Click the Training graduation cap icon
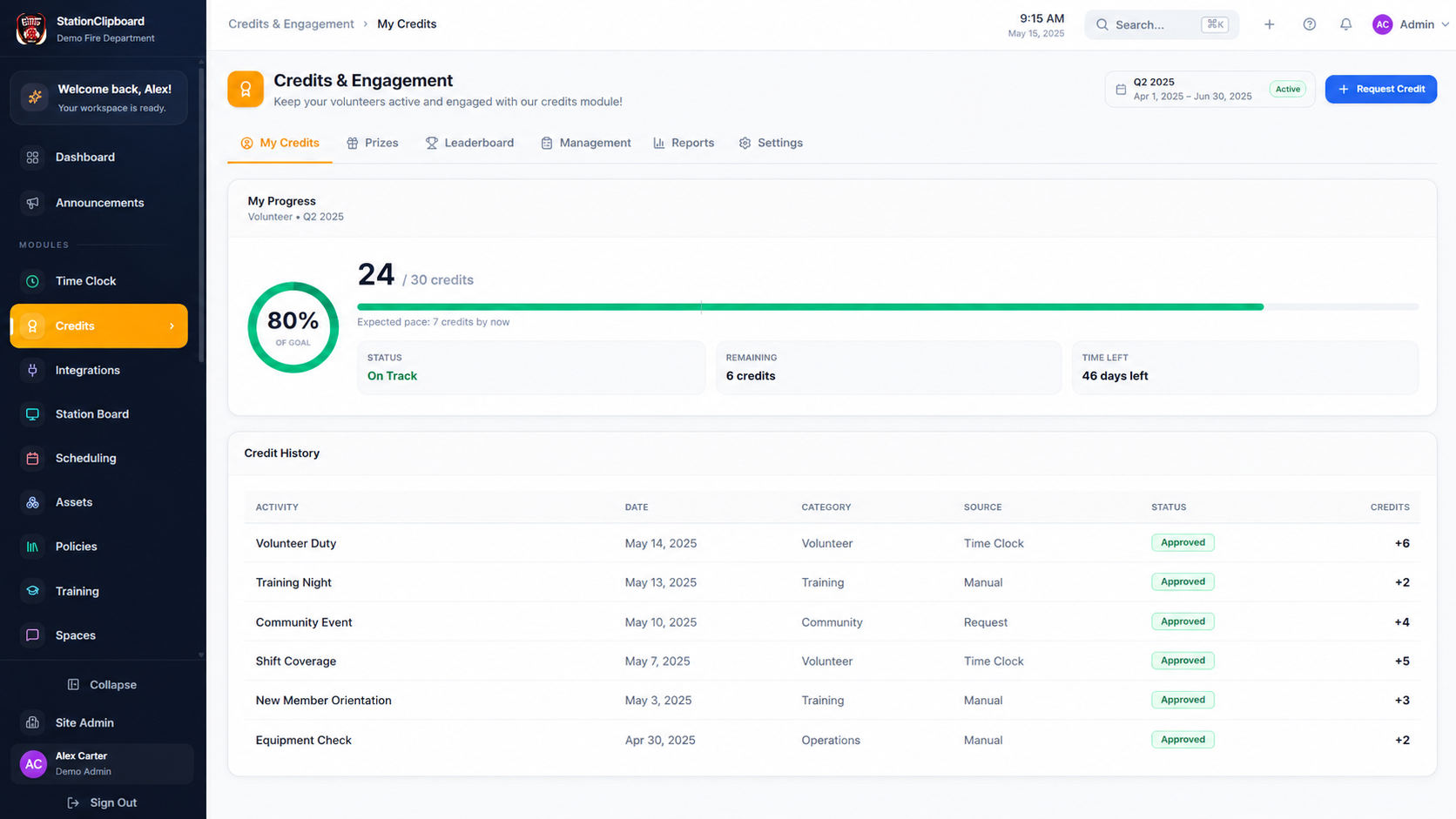This screenshot has height=819, width=1456. coord(32,591)
